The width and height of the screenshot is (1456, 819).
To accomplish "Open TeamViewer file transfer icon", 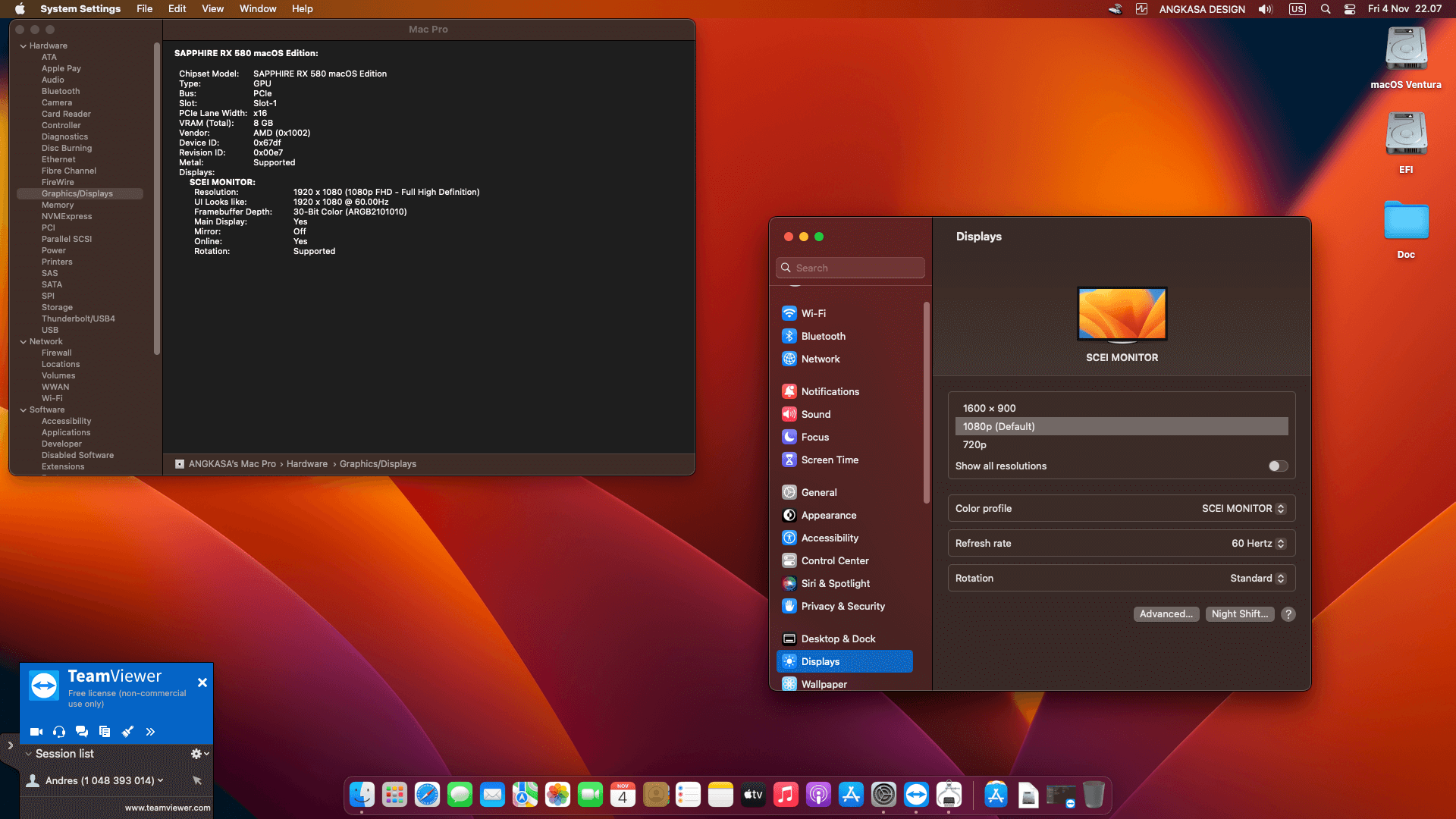I will tap(105, 732).
